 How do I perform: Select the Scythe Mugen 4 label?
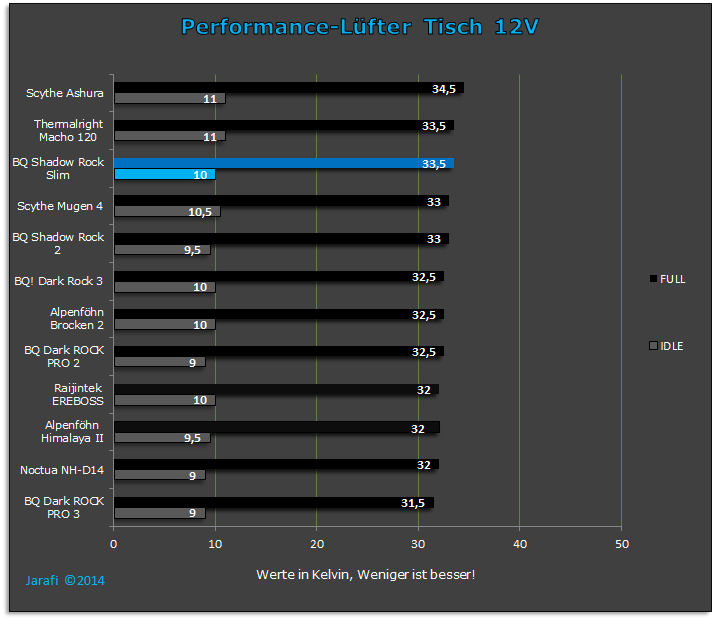pos(60,206)
